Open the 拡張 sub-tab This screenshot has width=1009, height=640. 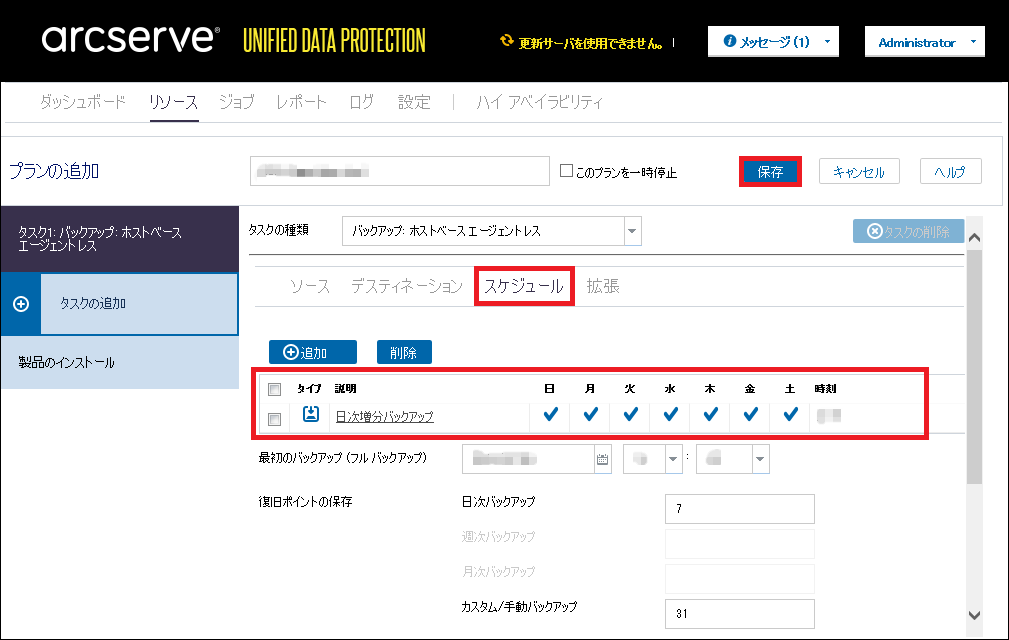pyautogui.click(x=603, y=286)
